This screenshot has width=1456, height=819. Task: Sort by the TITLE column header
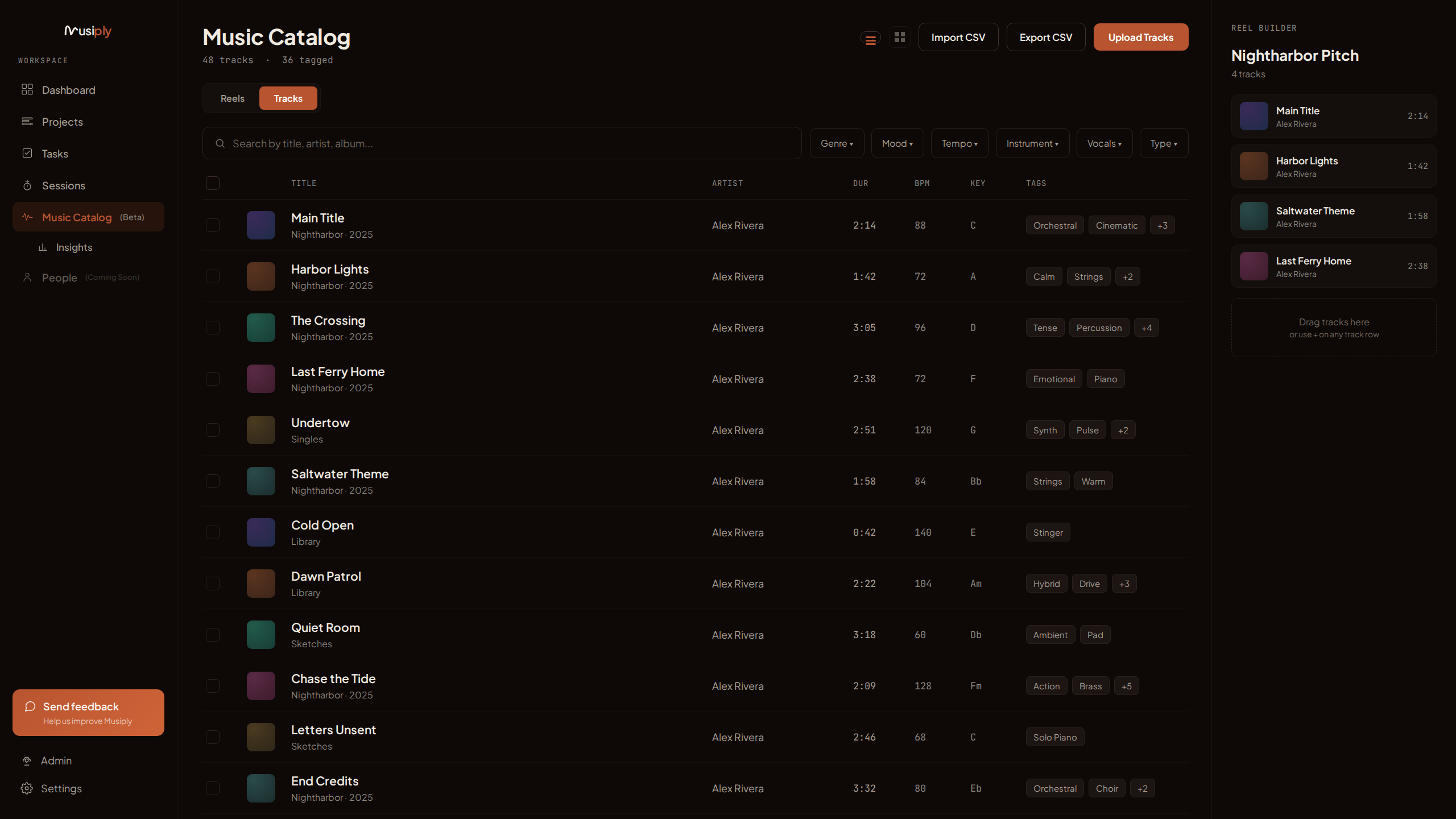[304, 183]
